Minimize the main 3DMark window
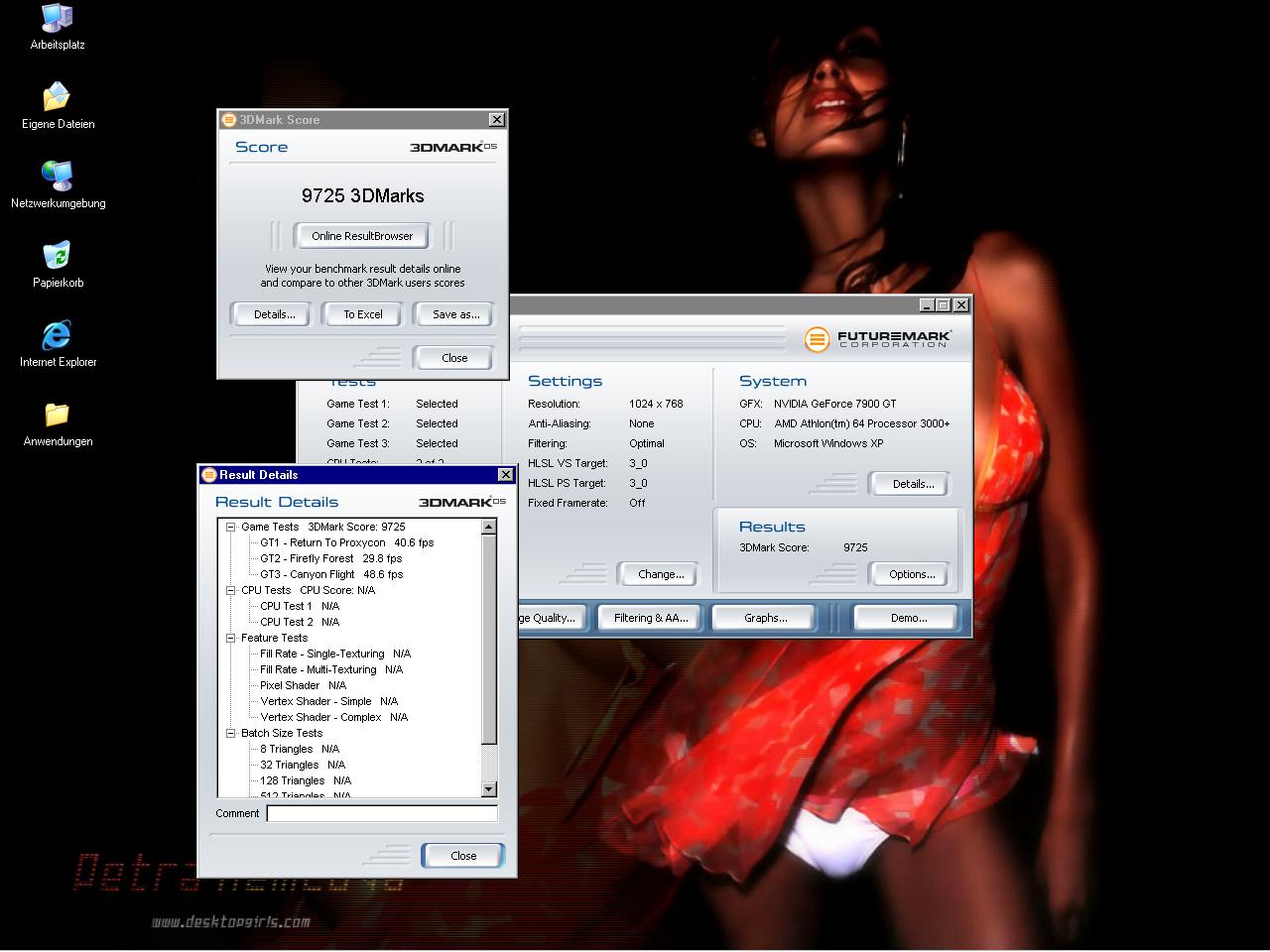This screenshot has height=952, width=1270. click(927, 305)
